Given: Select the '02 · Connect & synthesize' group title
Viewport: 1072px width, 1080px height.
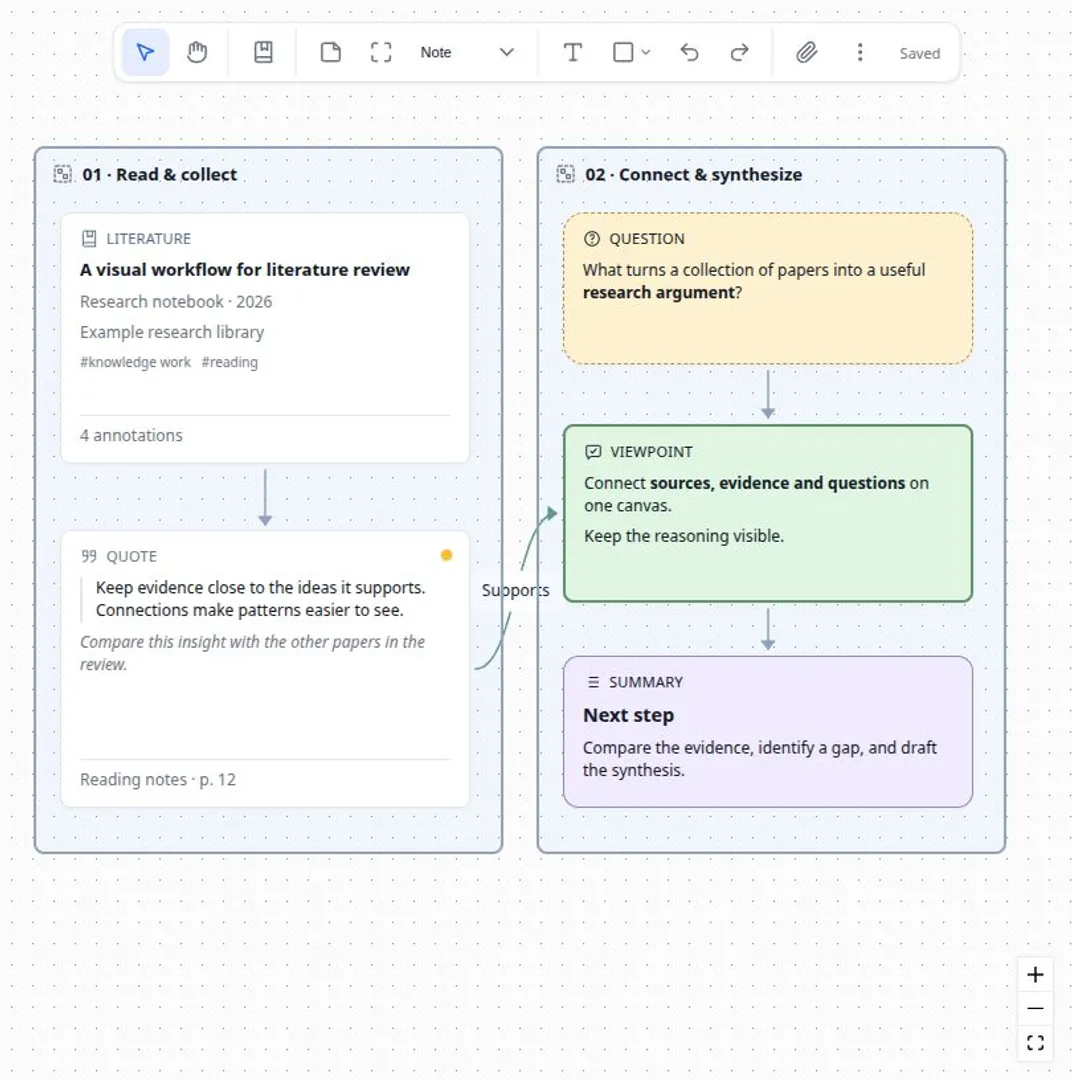Looking at the screenshot, I should (x=694, y=174).
